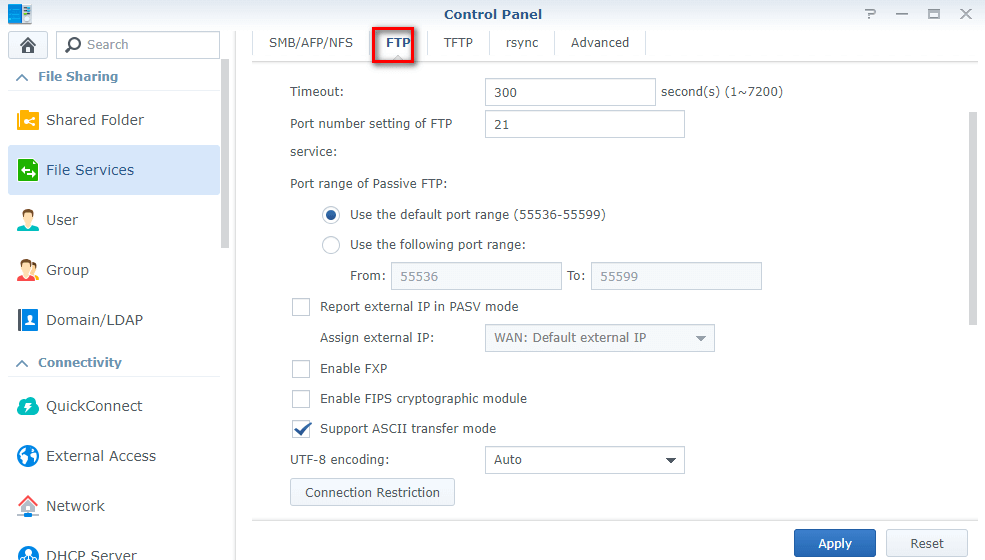Click the Apply button
The width and height of the screenshot is (985, 560).
835,543
